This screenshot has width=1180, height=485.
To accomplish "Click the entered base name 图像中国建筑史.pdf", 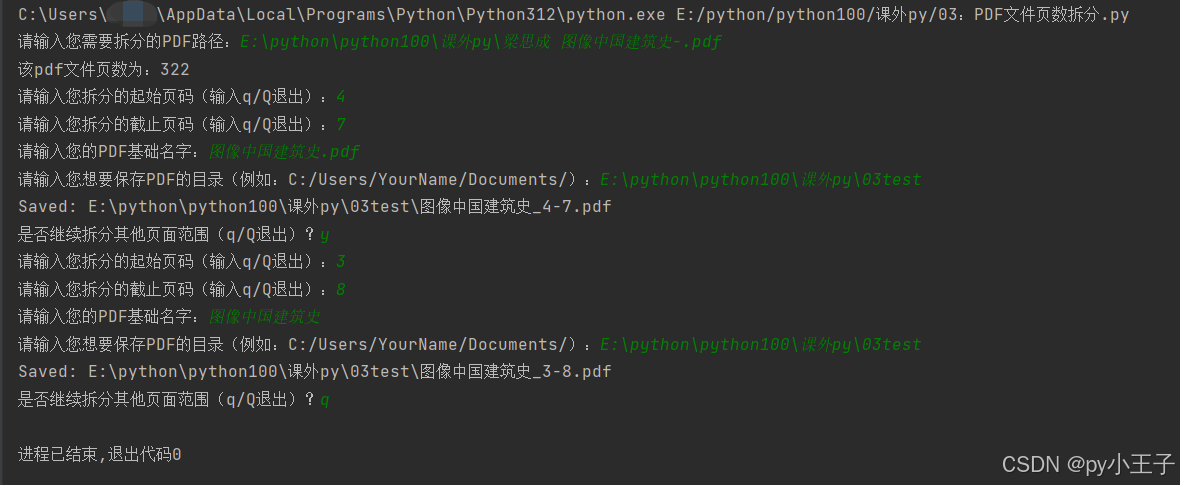I will click(x=284, y=152).
